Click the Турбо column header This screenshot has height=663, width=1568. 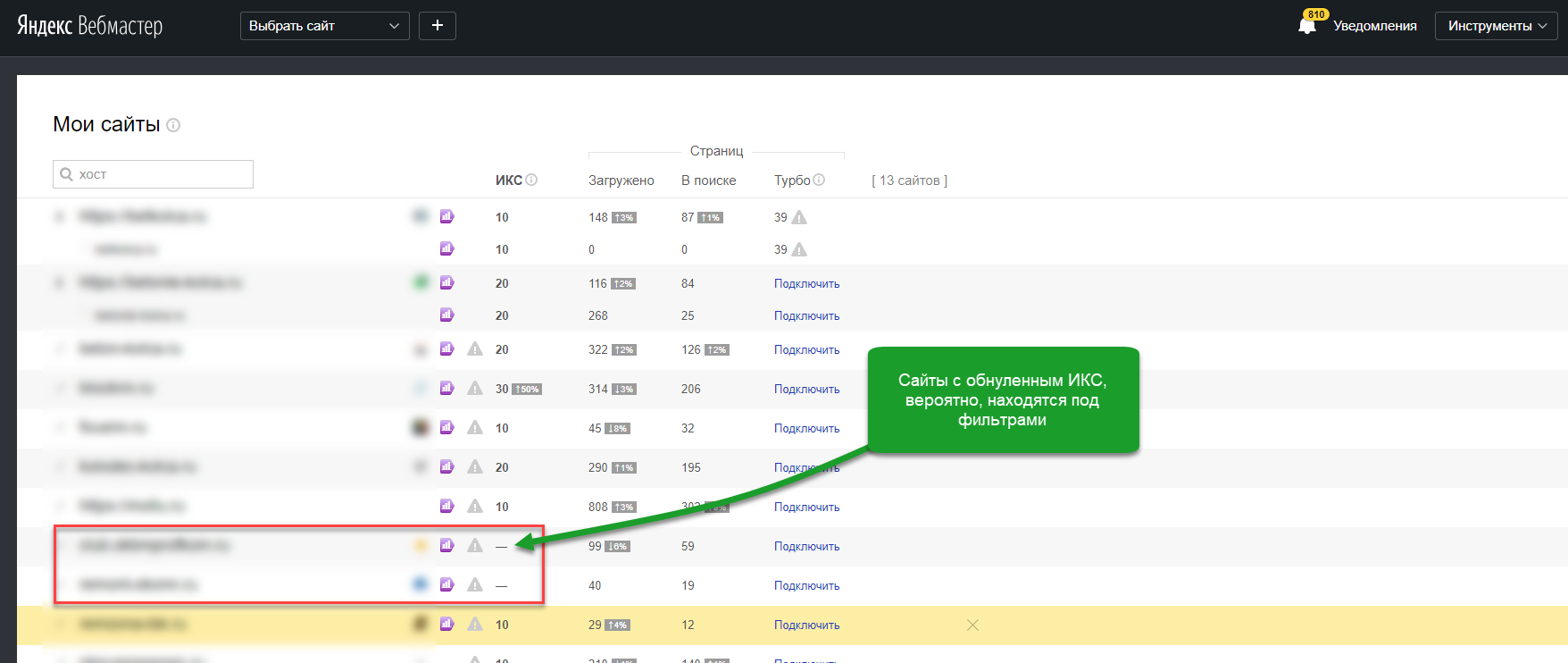[792, 180]
